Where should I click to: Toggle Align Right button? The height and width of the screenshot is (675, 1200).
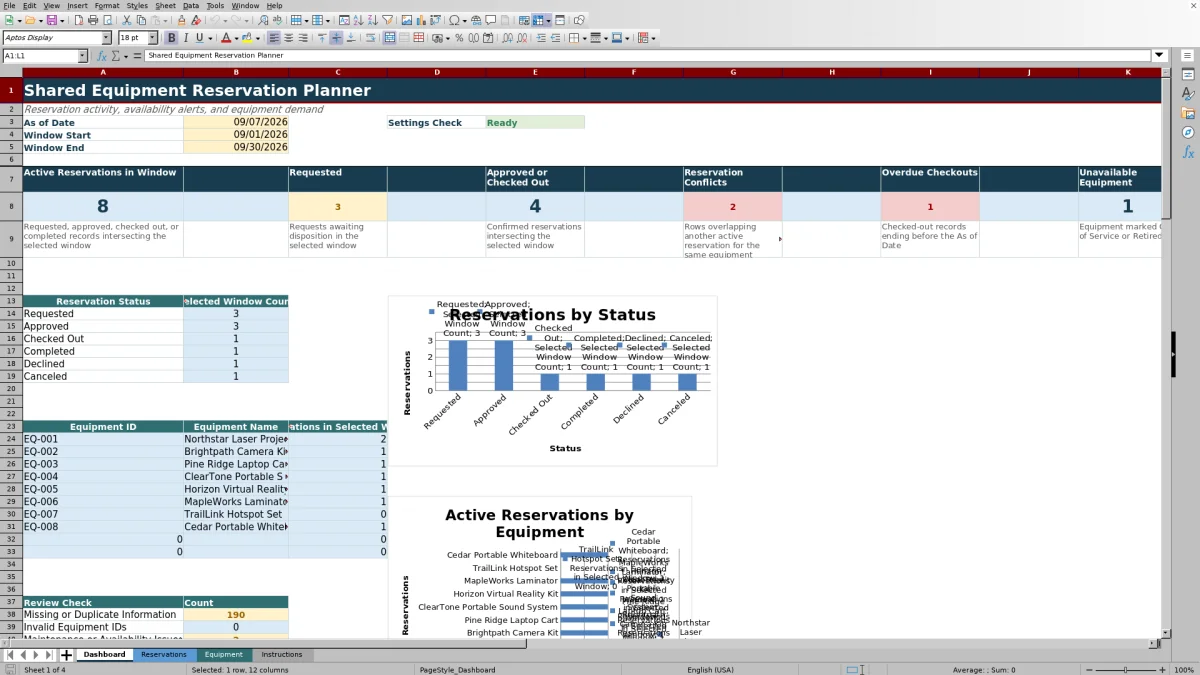303,38
